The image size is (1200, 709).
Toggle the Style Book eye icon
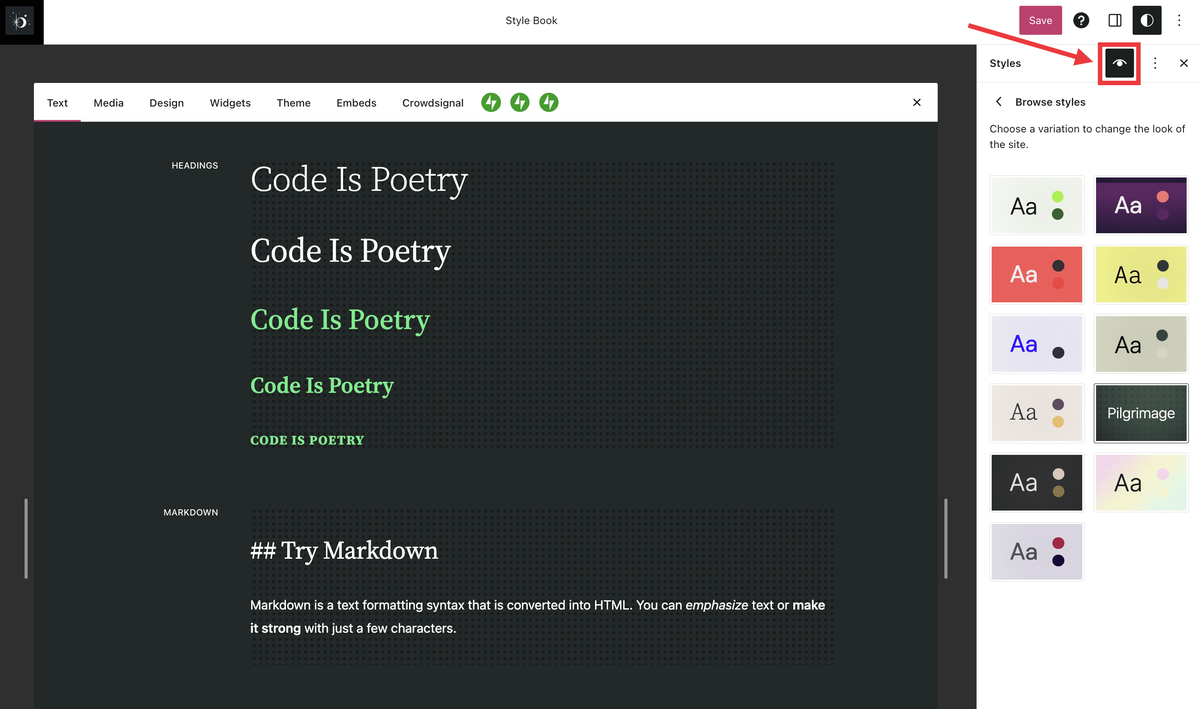point(1120,63)
